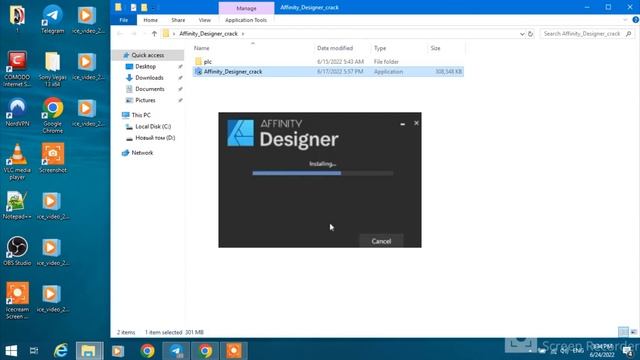Screen dimensions: 640x360
Task: Click the File Explorer taskbar button
Action: pyautogui.click(x=89, y=351)
